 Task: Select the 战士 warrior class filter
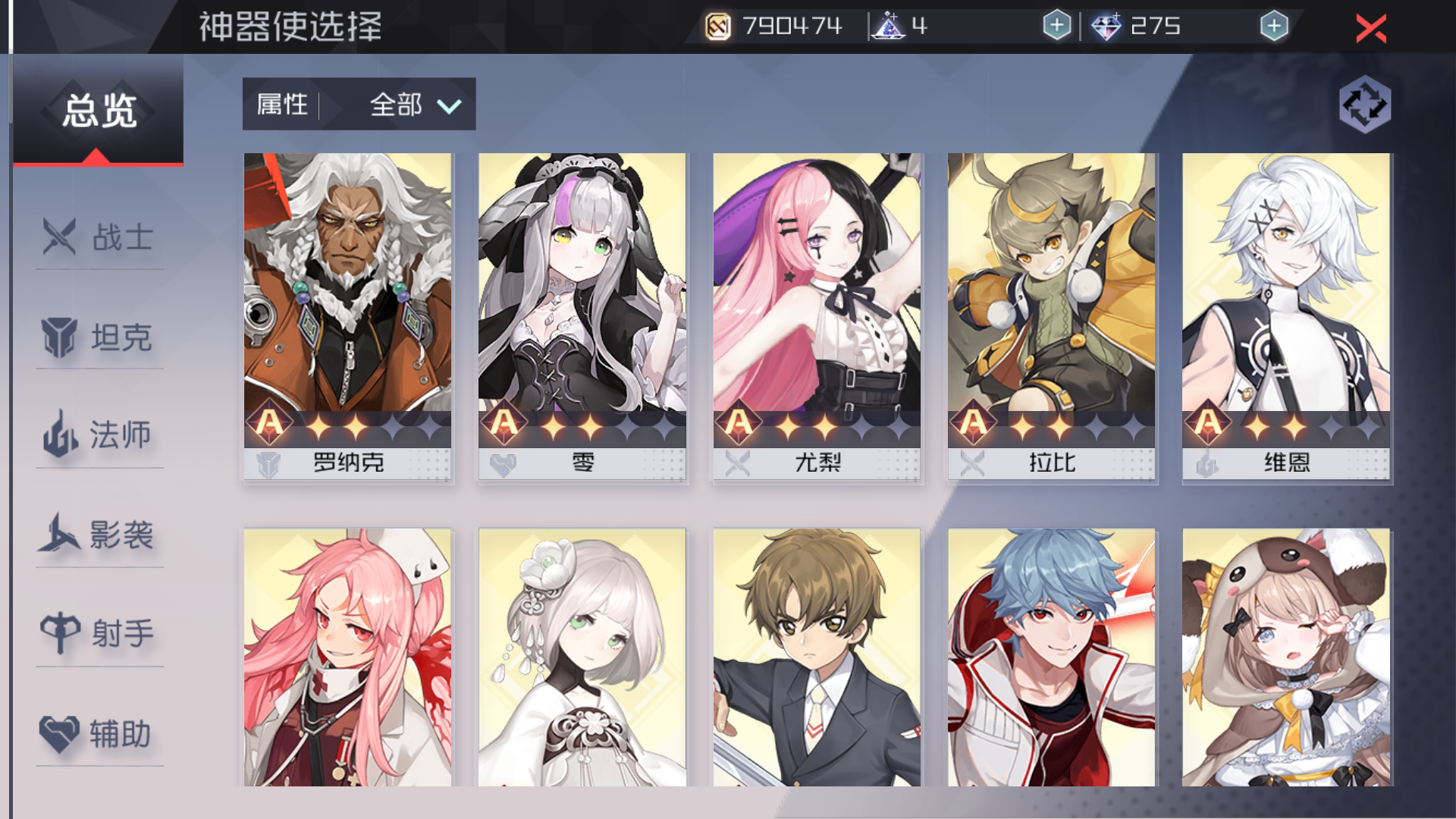tap(99, 237)
